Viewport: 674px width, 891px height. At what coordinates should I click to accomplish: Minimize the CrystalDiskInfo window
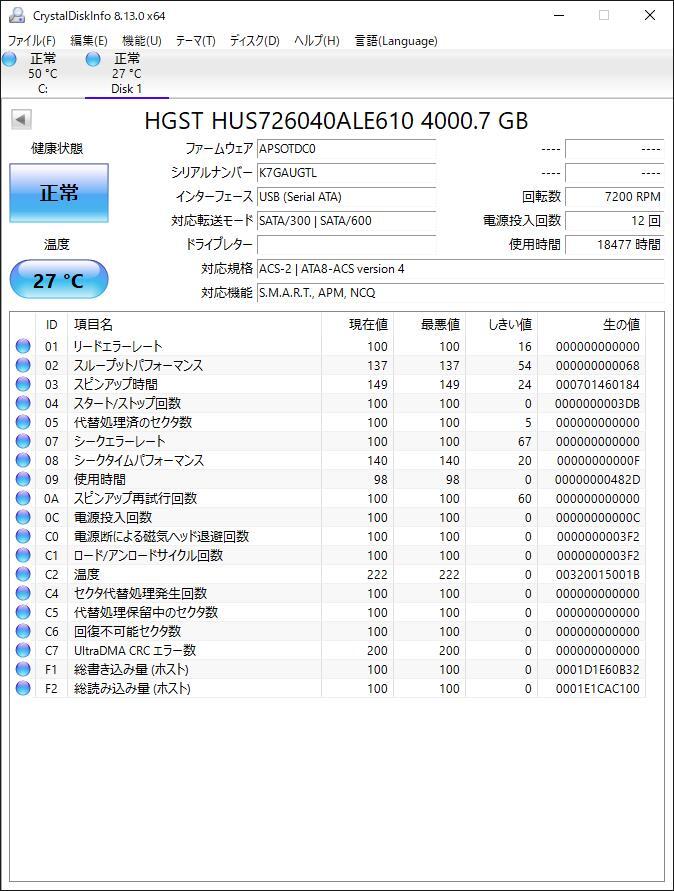[559, 15]
